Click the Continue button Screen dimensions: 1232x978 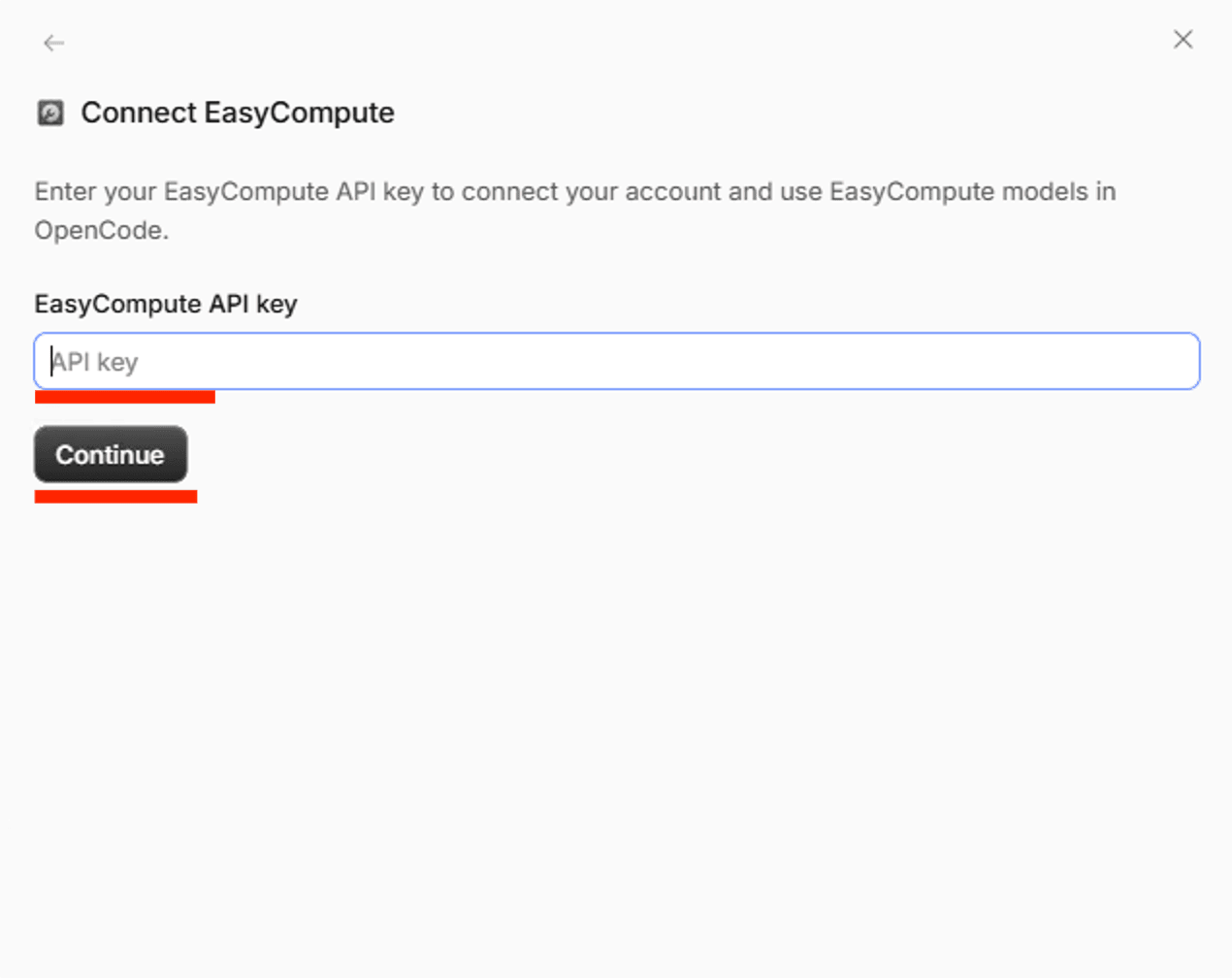pyautogui.click(x=111, y=454)
